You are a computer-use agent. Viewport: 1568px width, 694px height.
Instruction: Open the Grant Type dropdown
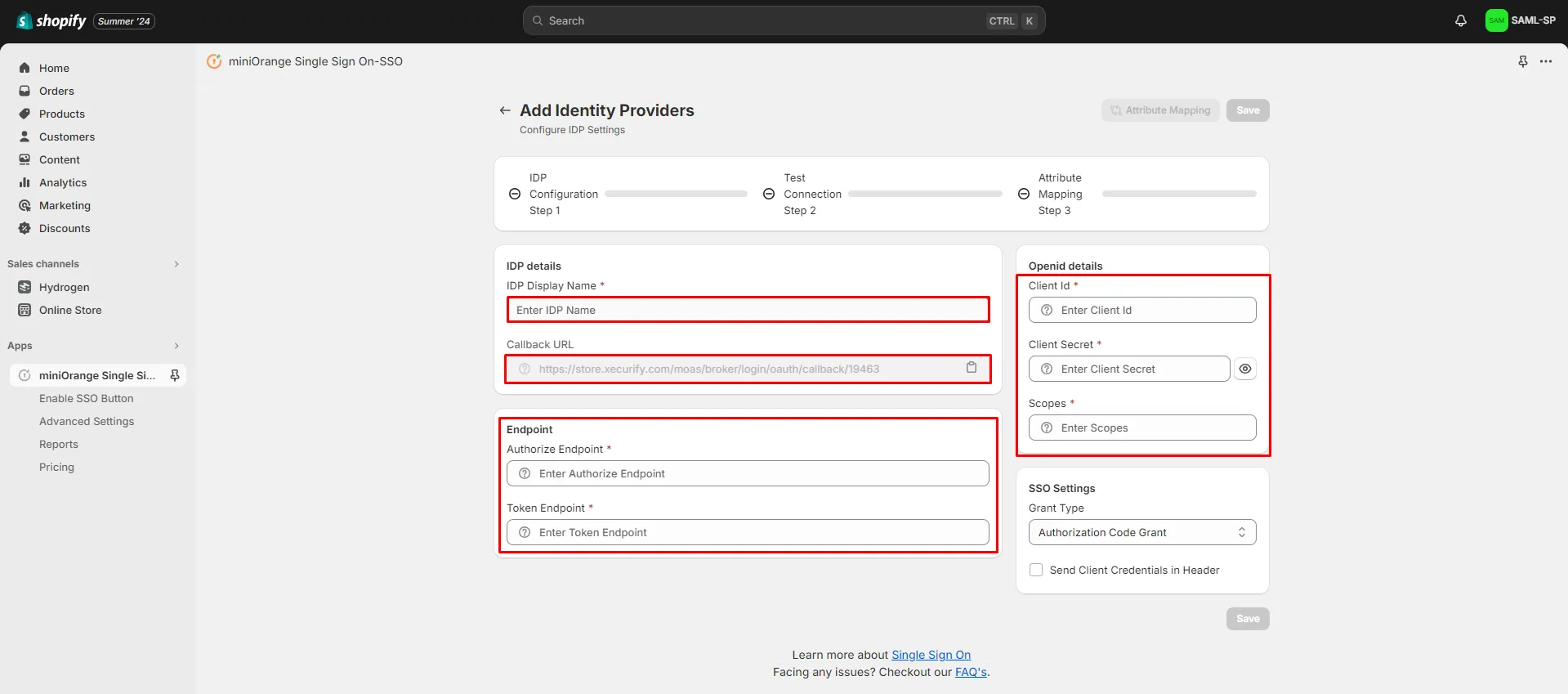(1142, 532)
